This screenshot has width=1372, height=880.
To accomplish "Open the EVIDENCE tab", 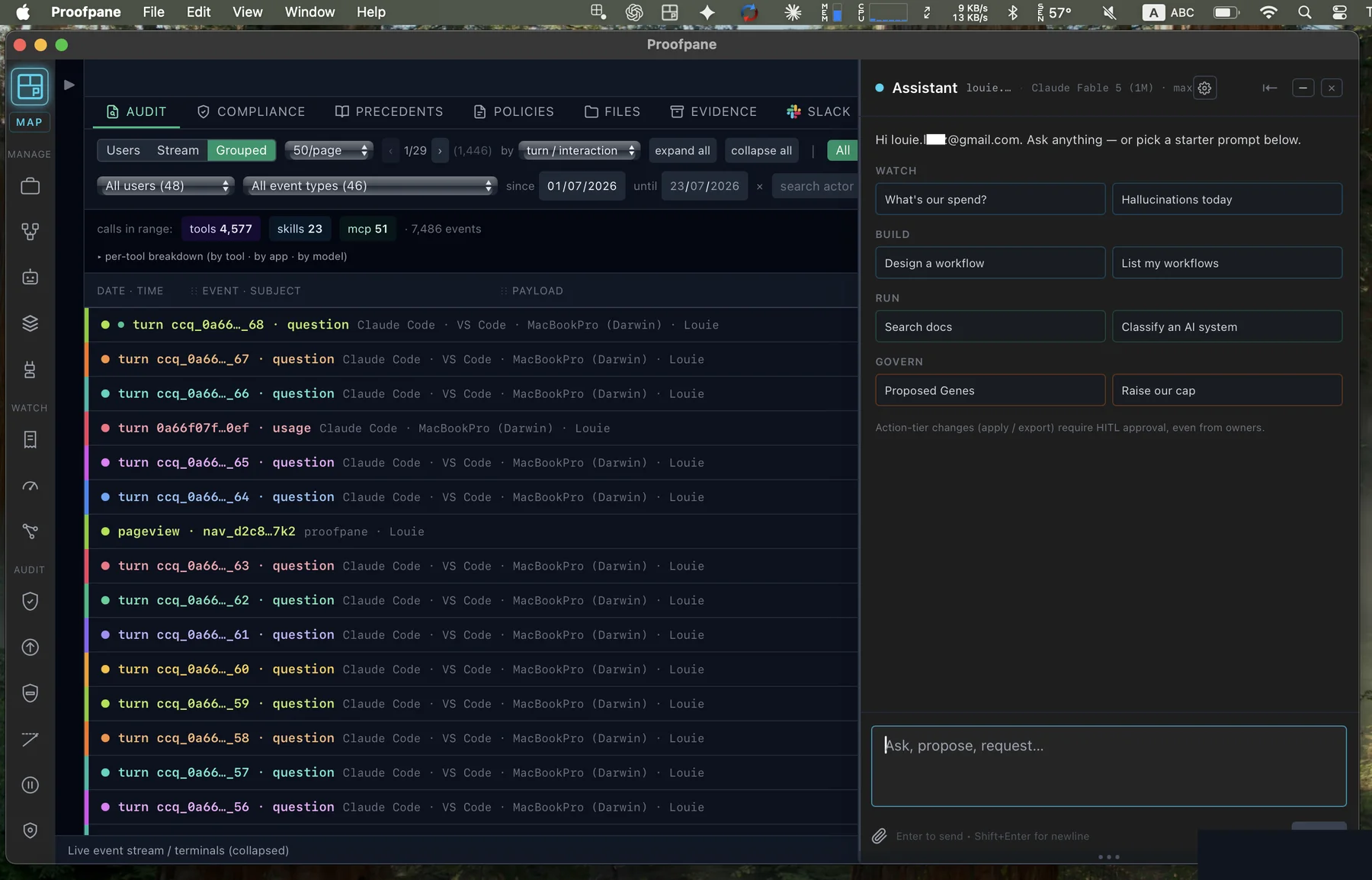I will point(713,111).
